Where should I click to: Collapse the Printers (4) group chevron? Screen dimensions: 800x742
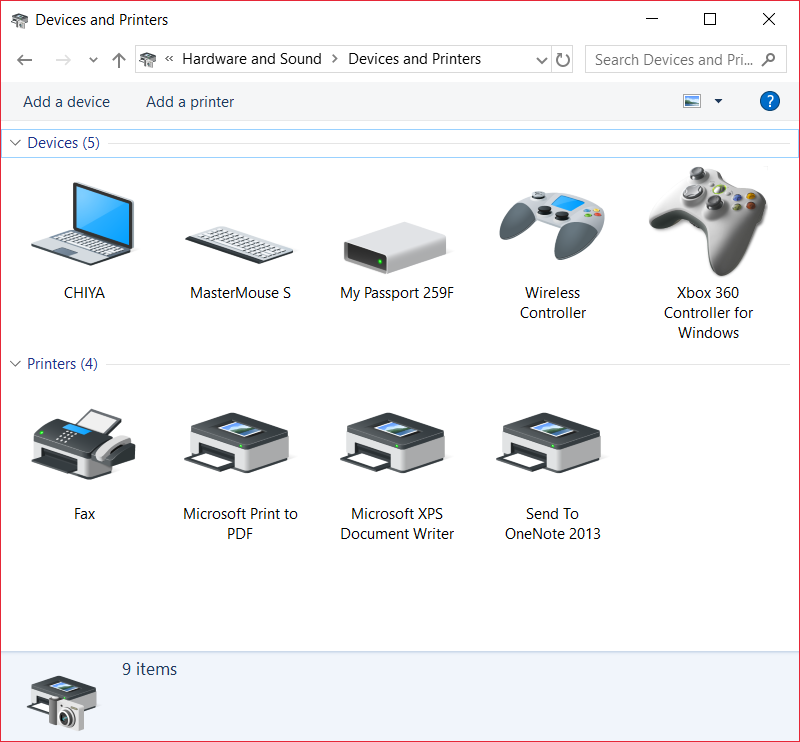point(15,364)
